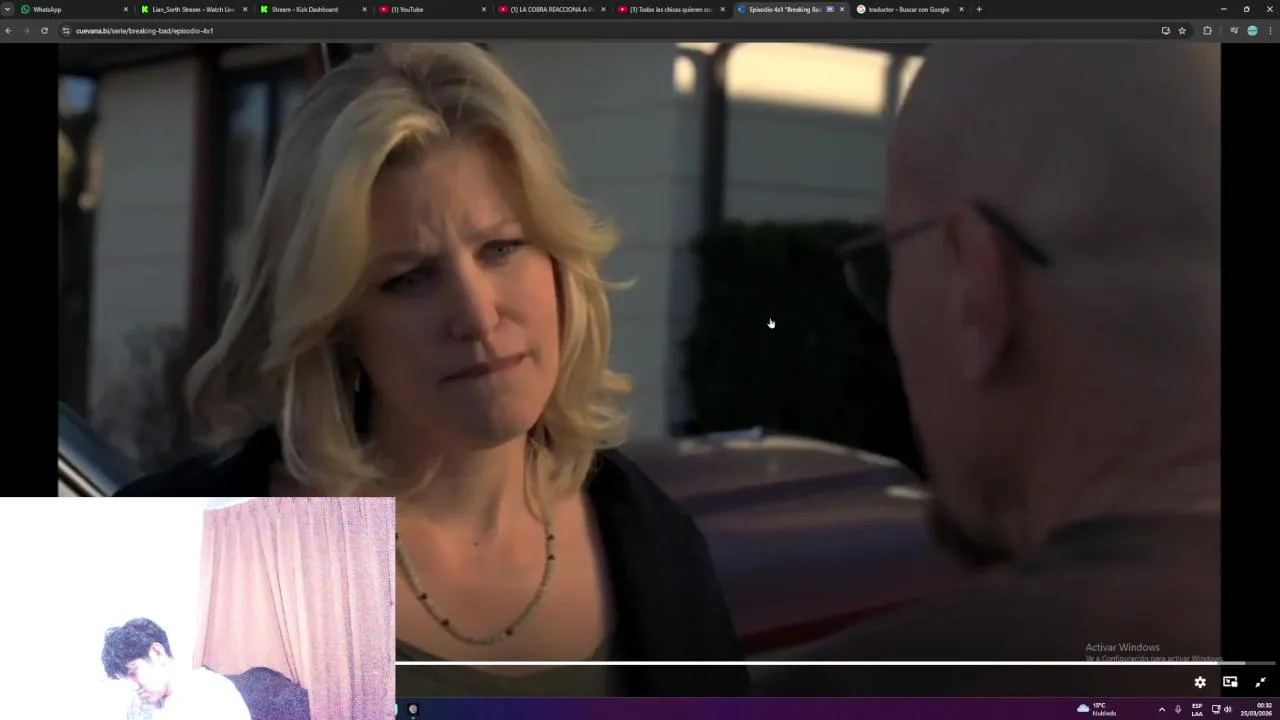Open network settings in the system tray
The height and width of the screenshot is (720, 1280).
(x=1216, y=709)
